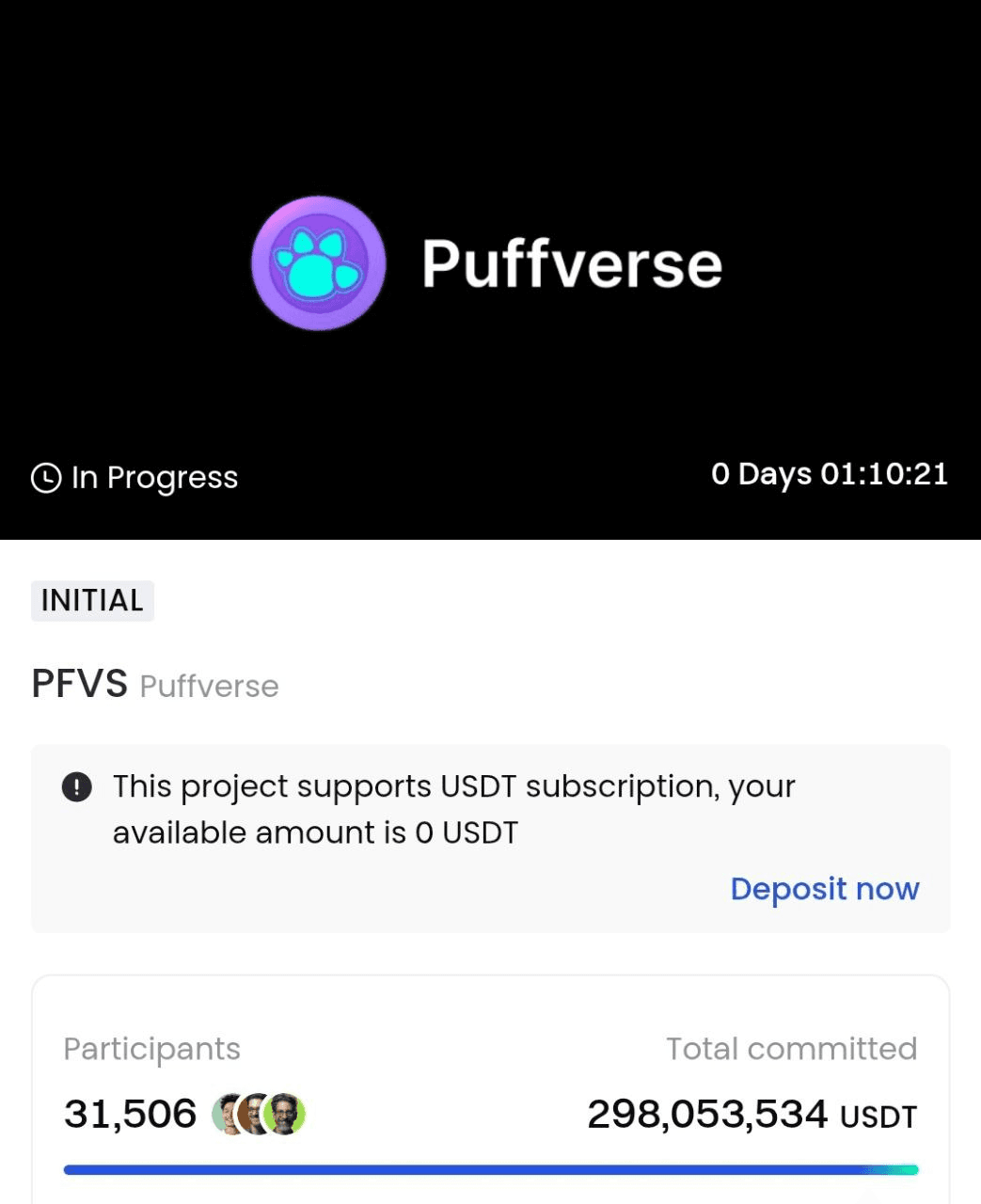Click the clock icon beside In Progress
The height and width of the screenshot is (1204, 981).
(x=46, y=478)
